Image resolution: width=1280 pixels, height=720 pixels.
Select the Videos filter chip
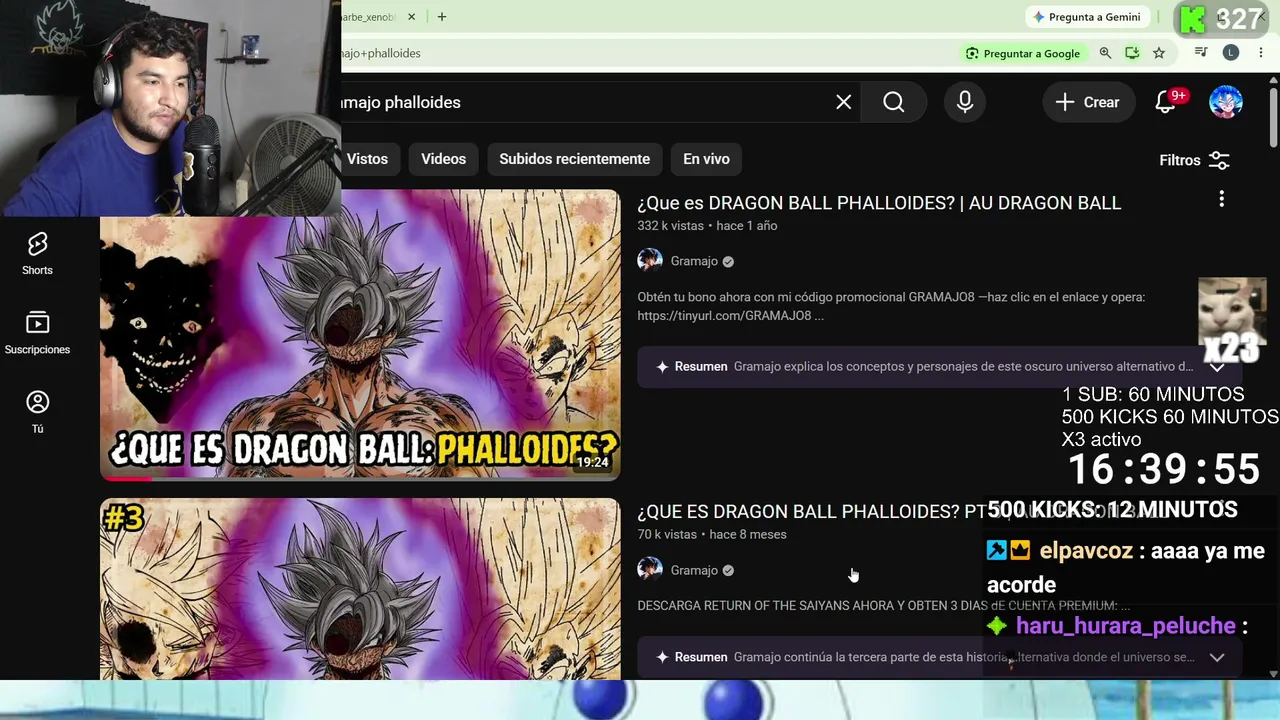tap(443, 159)
